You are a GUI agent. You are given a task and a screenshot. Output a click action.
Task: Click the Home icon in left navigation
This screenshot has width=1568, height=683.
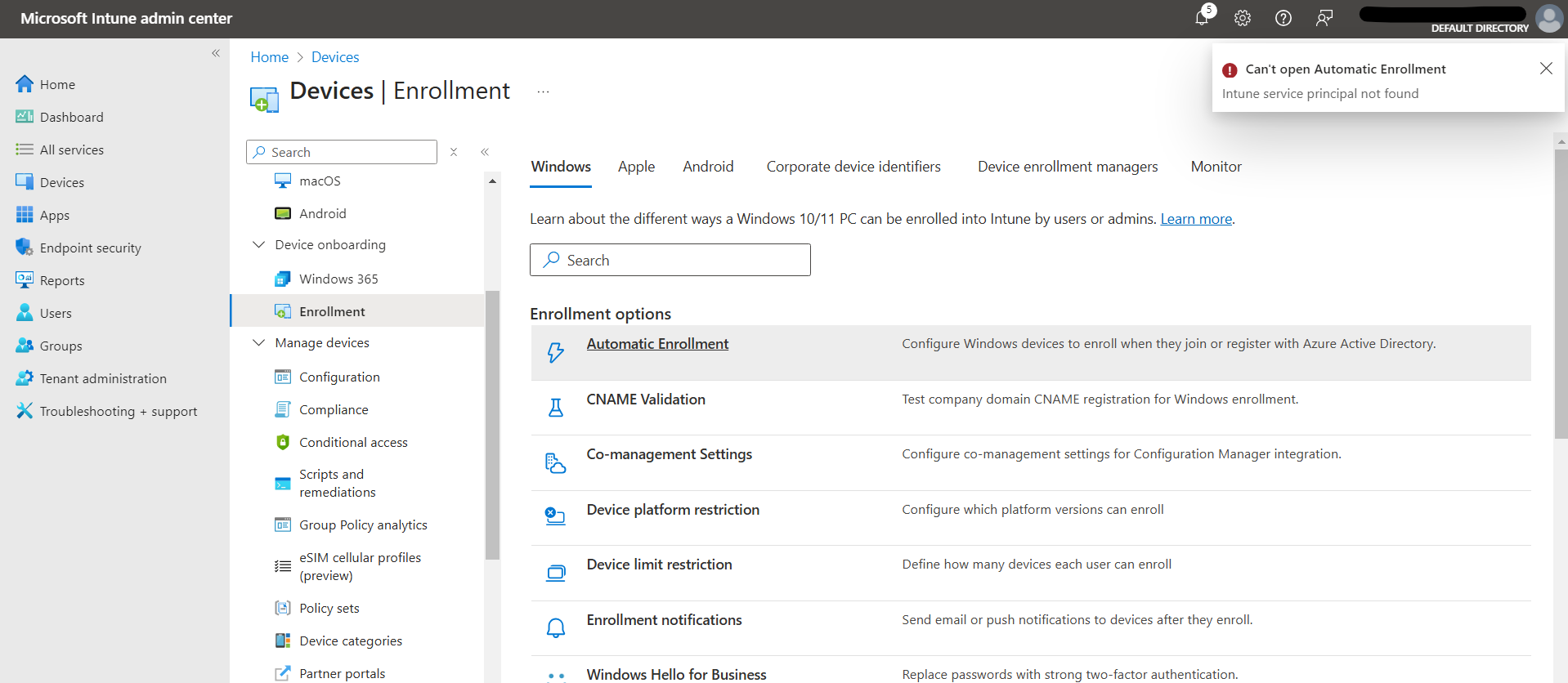tap(25, 84)
